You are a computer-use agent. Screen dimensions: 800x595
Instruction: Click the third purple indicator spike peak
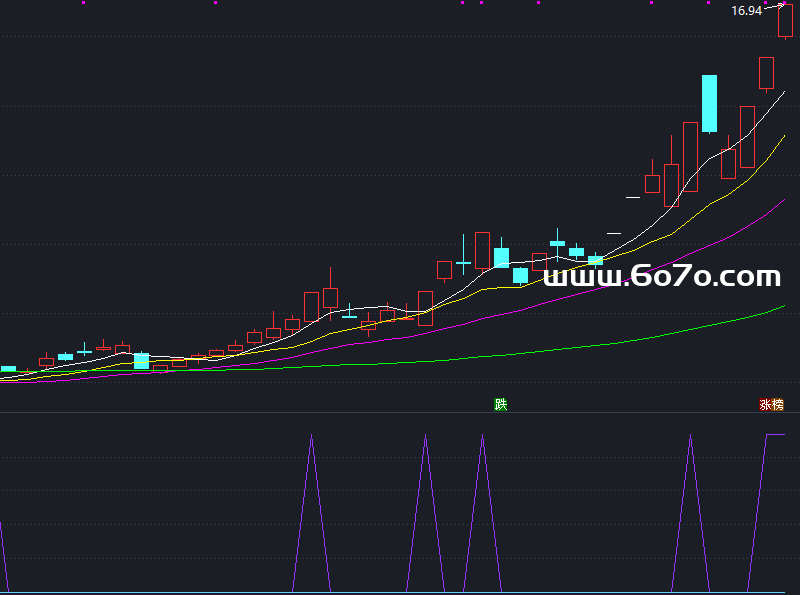coord(482,436)
